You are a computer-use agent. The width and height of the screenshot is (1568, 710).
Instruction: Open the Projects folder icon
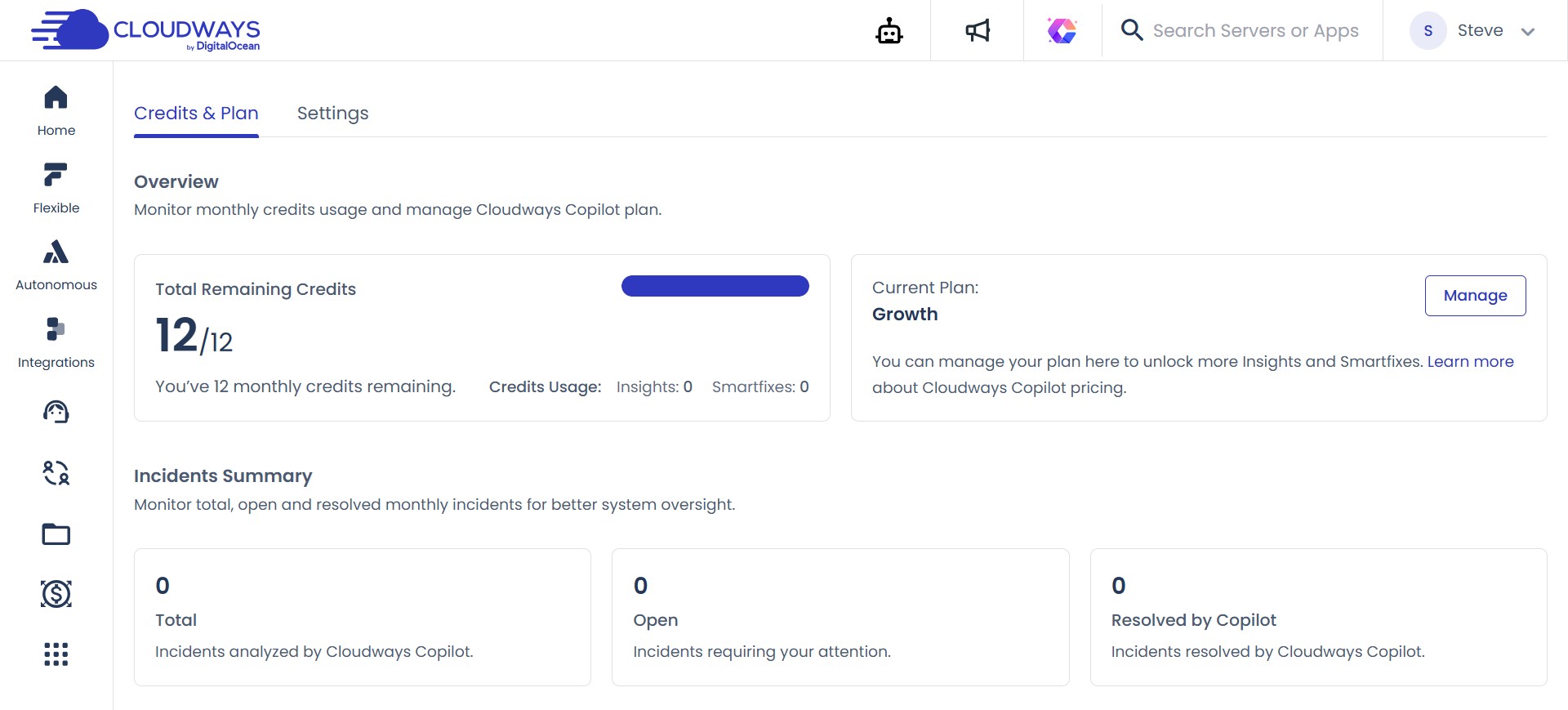click(56, 534)
